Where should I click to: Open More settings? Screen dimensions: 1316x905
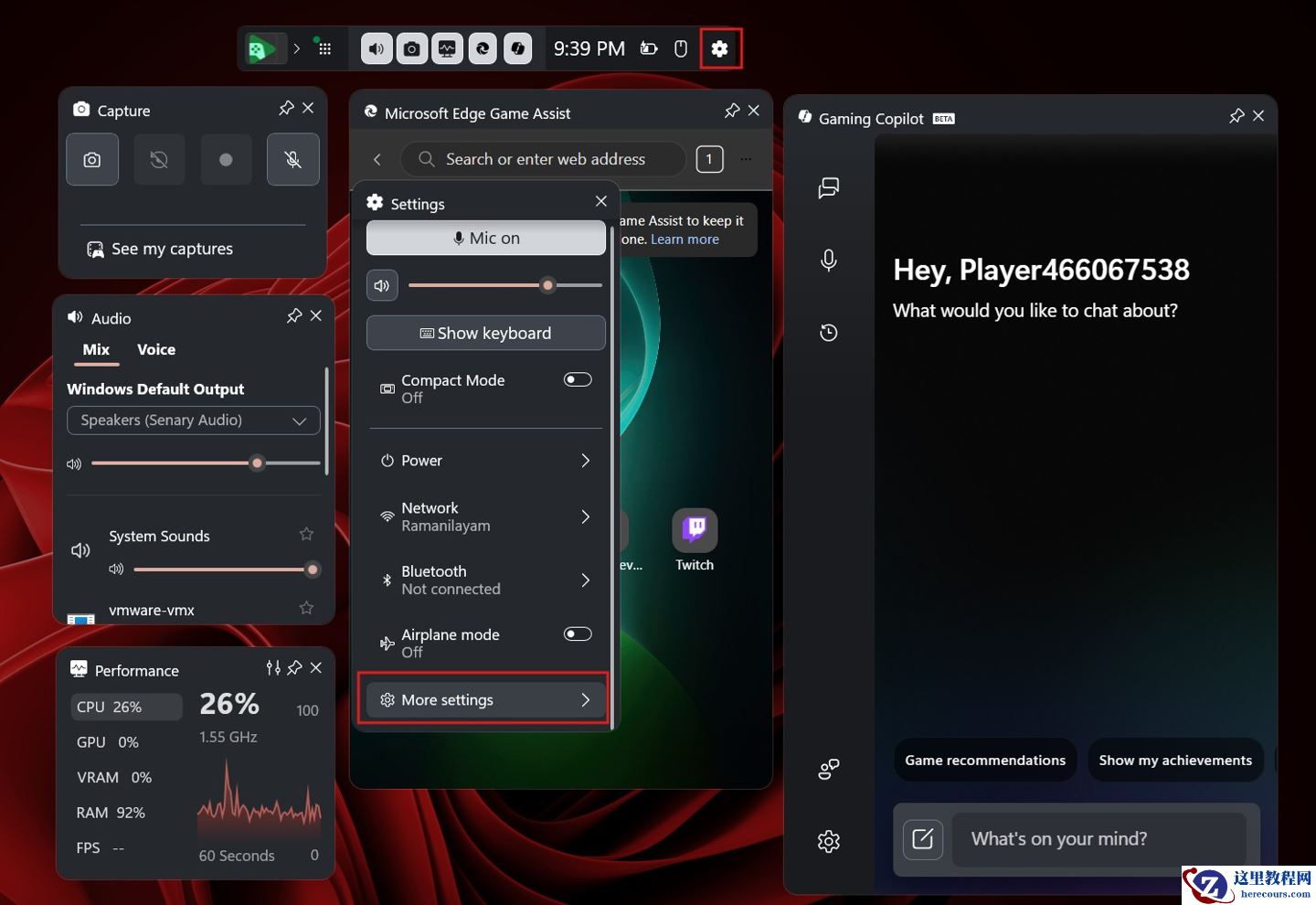coord(486,700)
